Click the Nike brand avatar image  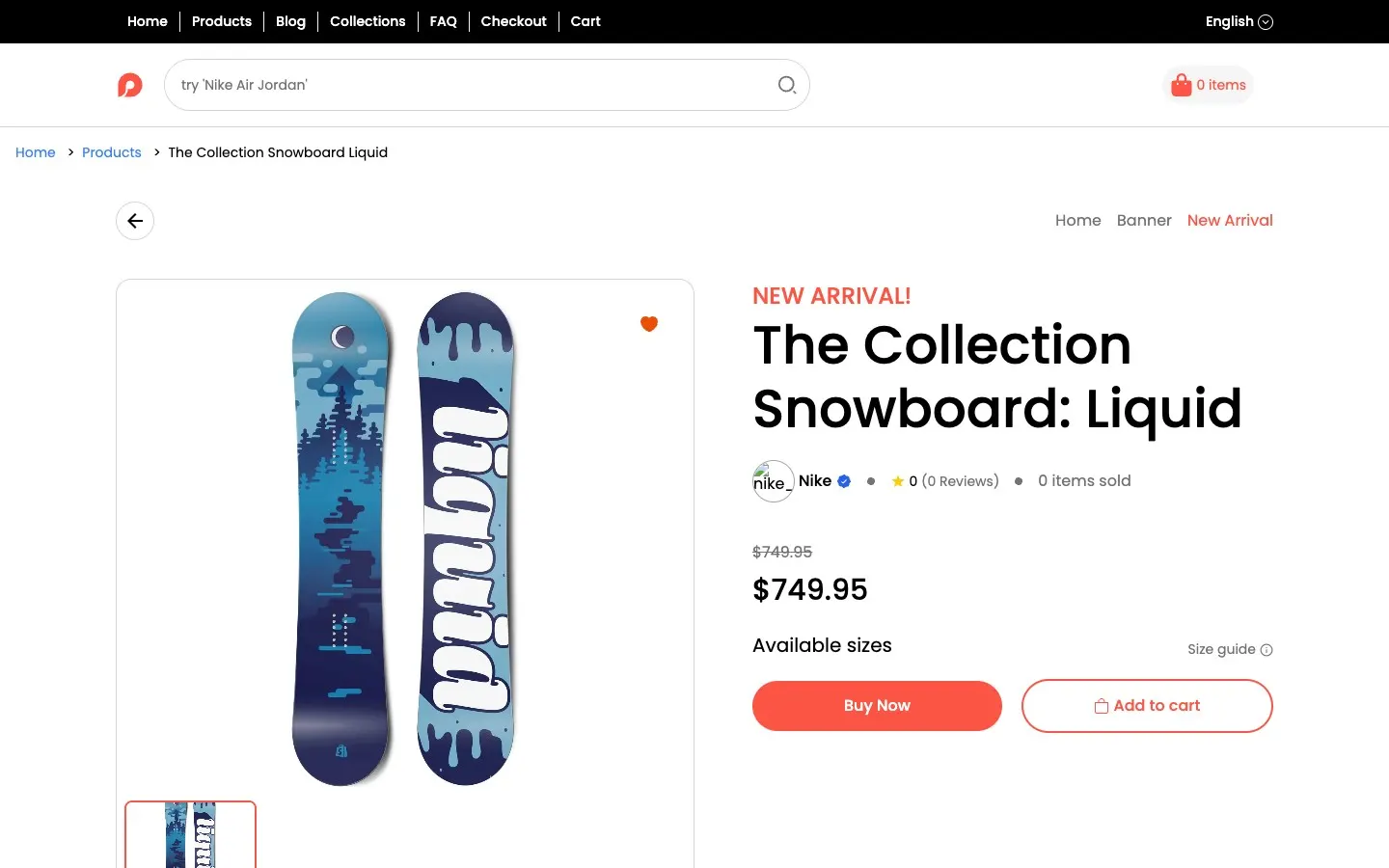773,481
